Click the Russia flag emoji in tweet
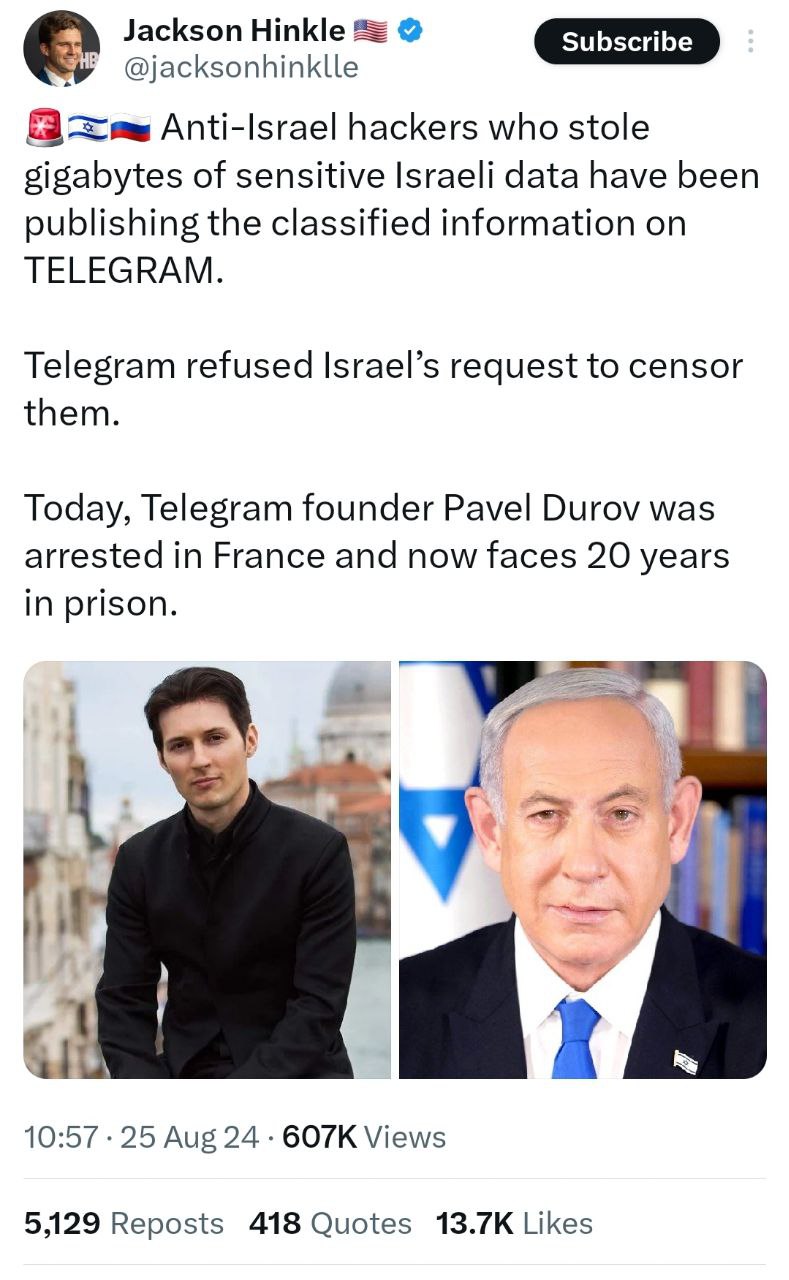The width and height of the screenshot is (789, 1280). pyautogui.click(x=130, y=128)
